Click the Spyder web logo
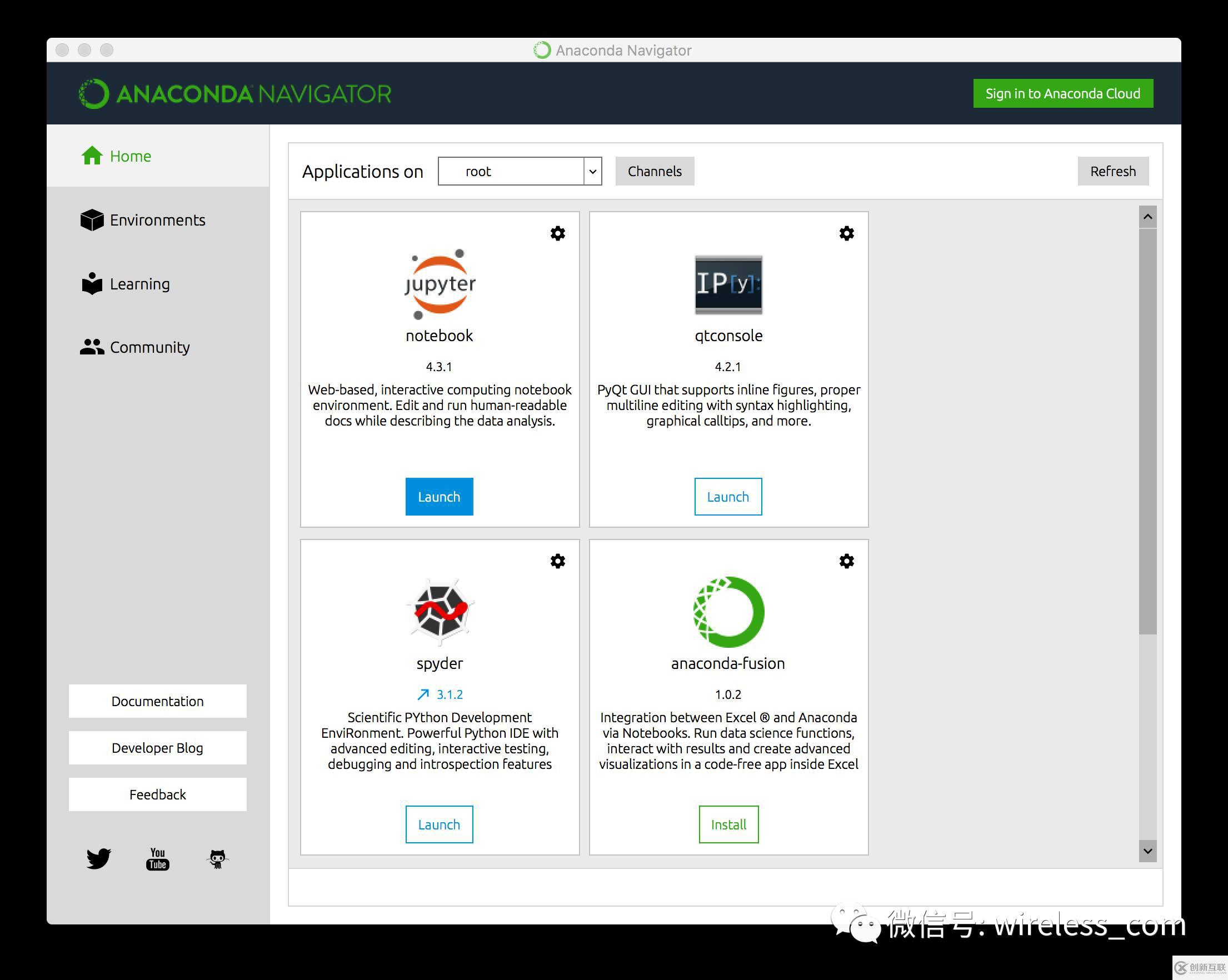This screenshot has width=1228, height=980. tap(440, 612)
